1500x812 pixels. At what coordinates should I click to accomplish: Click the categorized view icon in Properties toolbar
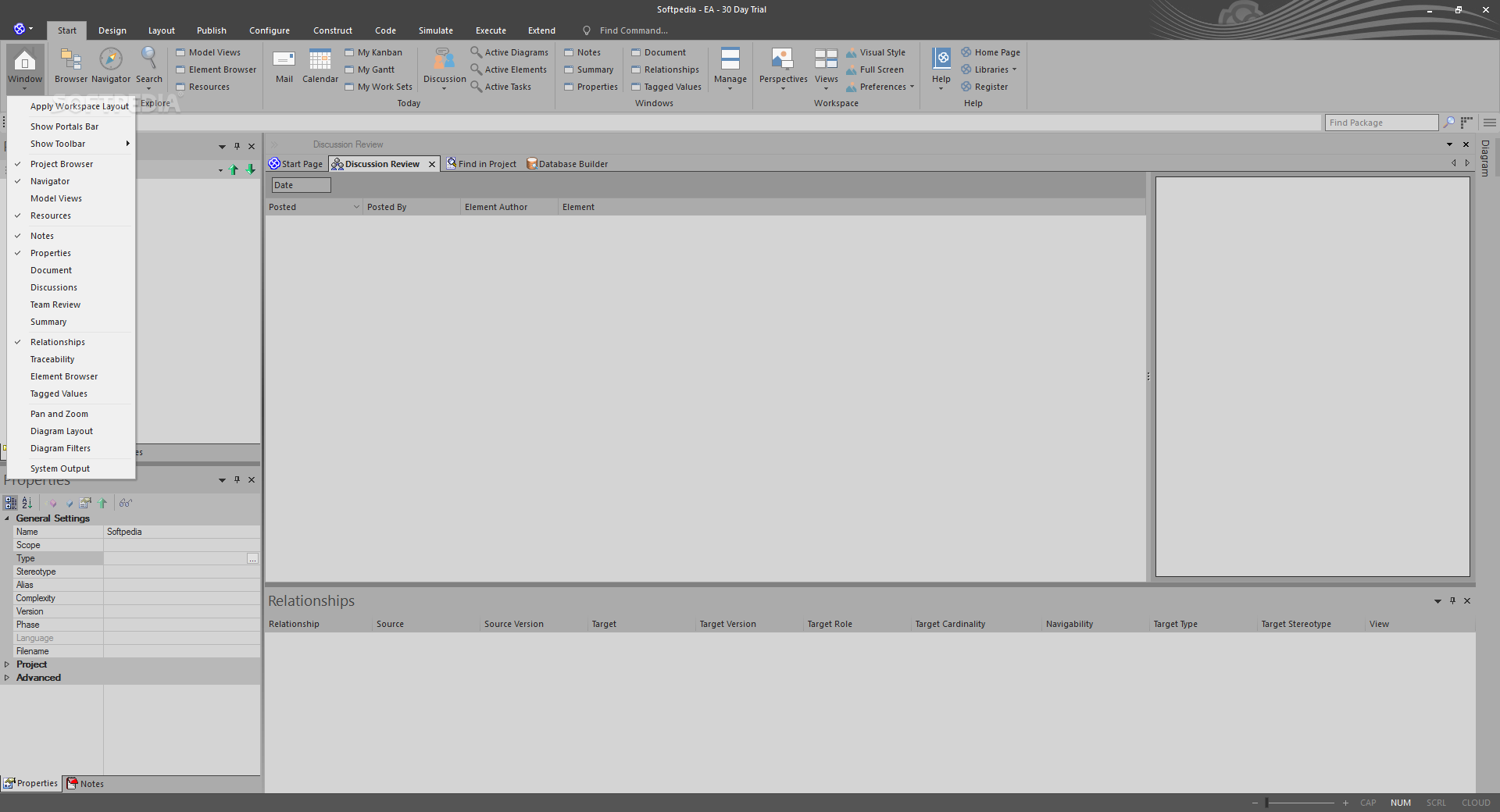tap(11, 503)
